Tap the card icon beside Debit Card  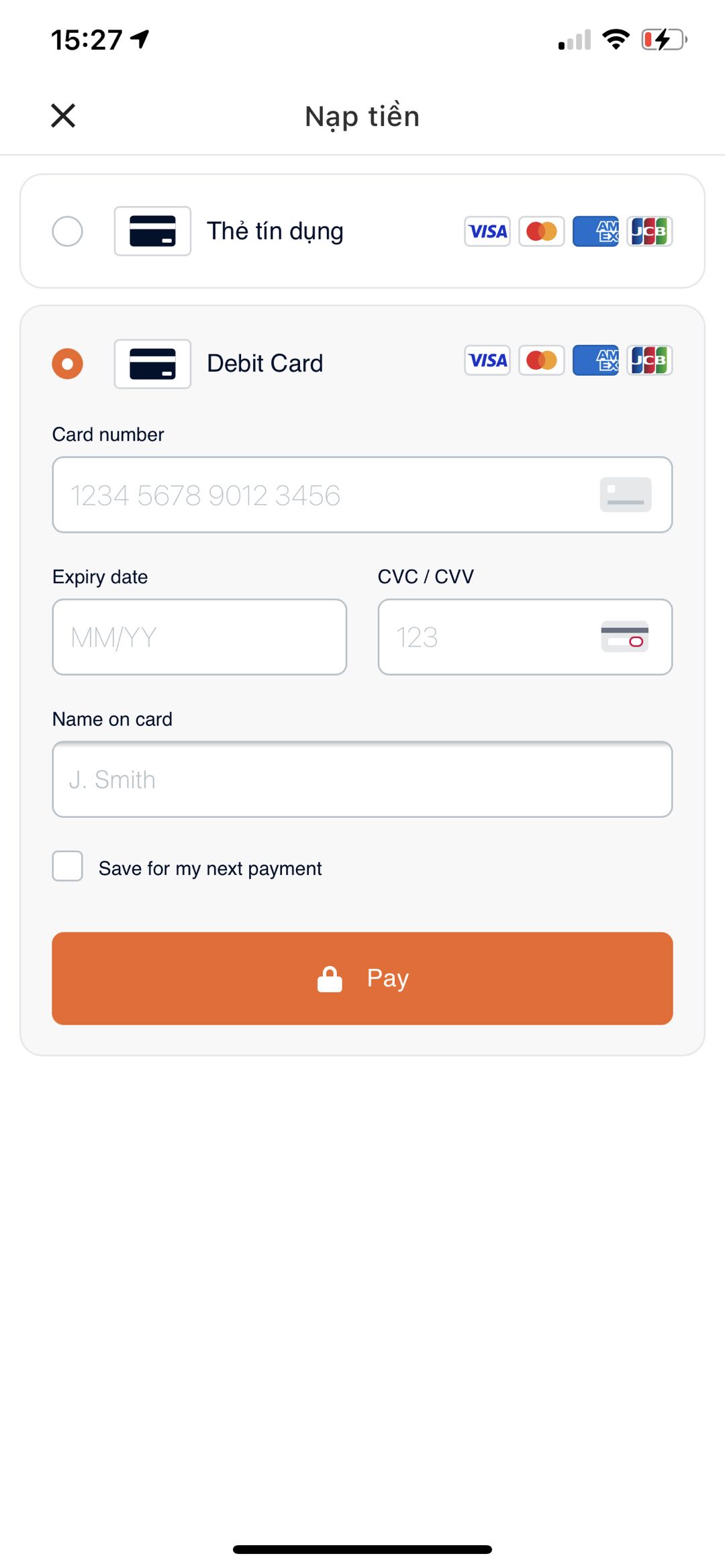[152, 364]
